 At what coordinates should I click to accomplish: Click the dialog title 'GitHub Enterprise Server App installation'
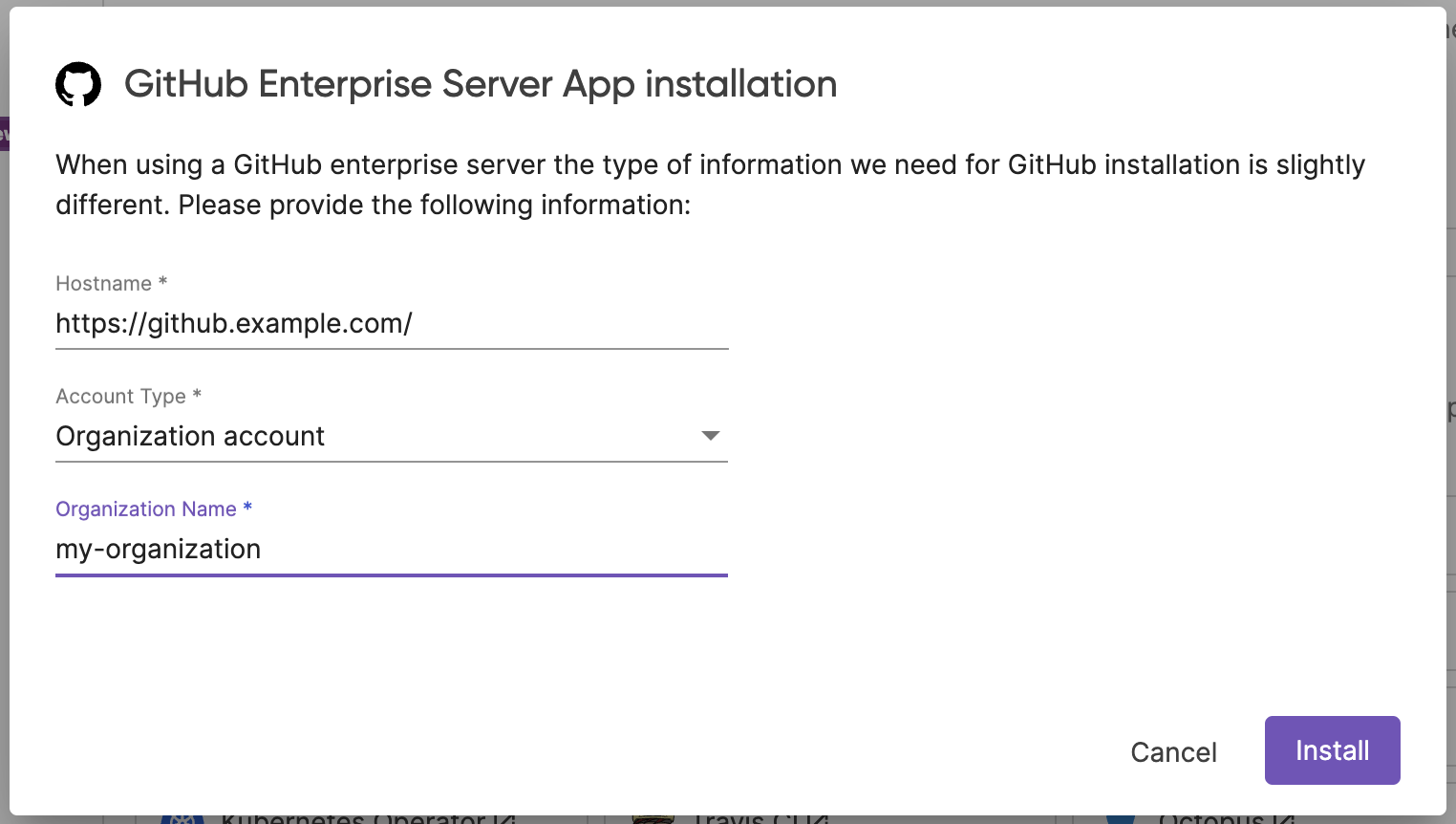pos(481,84)
